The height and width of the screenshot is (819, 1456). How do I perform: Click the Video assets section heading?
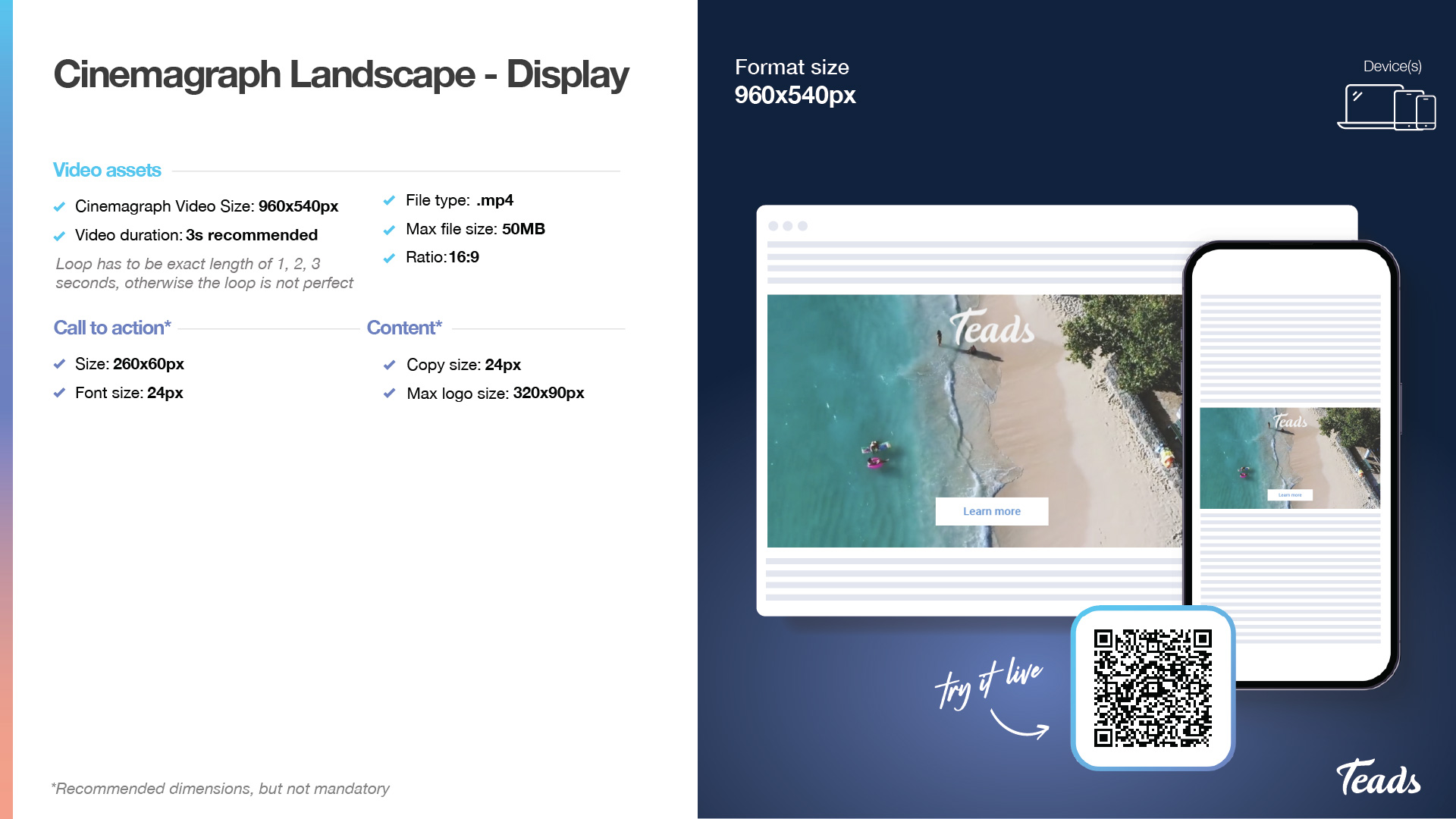[107, 170]
